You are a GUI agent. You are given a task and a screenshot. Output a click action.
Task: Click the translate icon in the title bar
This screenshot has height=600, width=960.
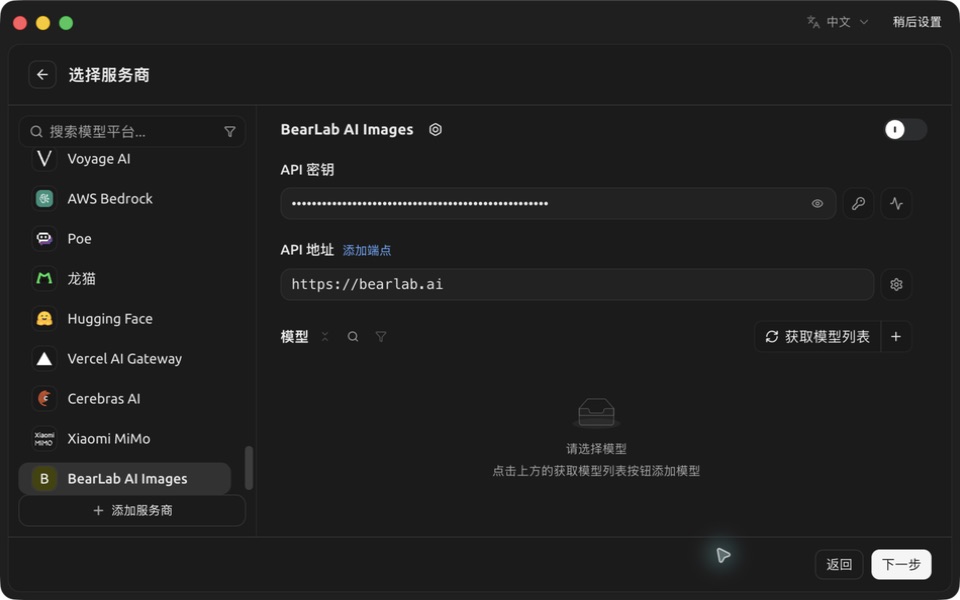(813, 22)
